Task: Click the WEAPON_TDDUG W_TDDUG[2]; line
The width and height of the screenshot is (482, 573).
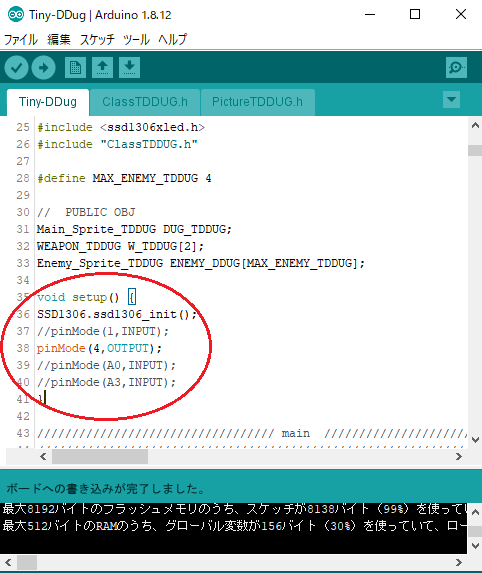Action: point(120,246)
